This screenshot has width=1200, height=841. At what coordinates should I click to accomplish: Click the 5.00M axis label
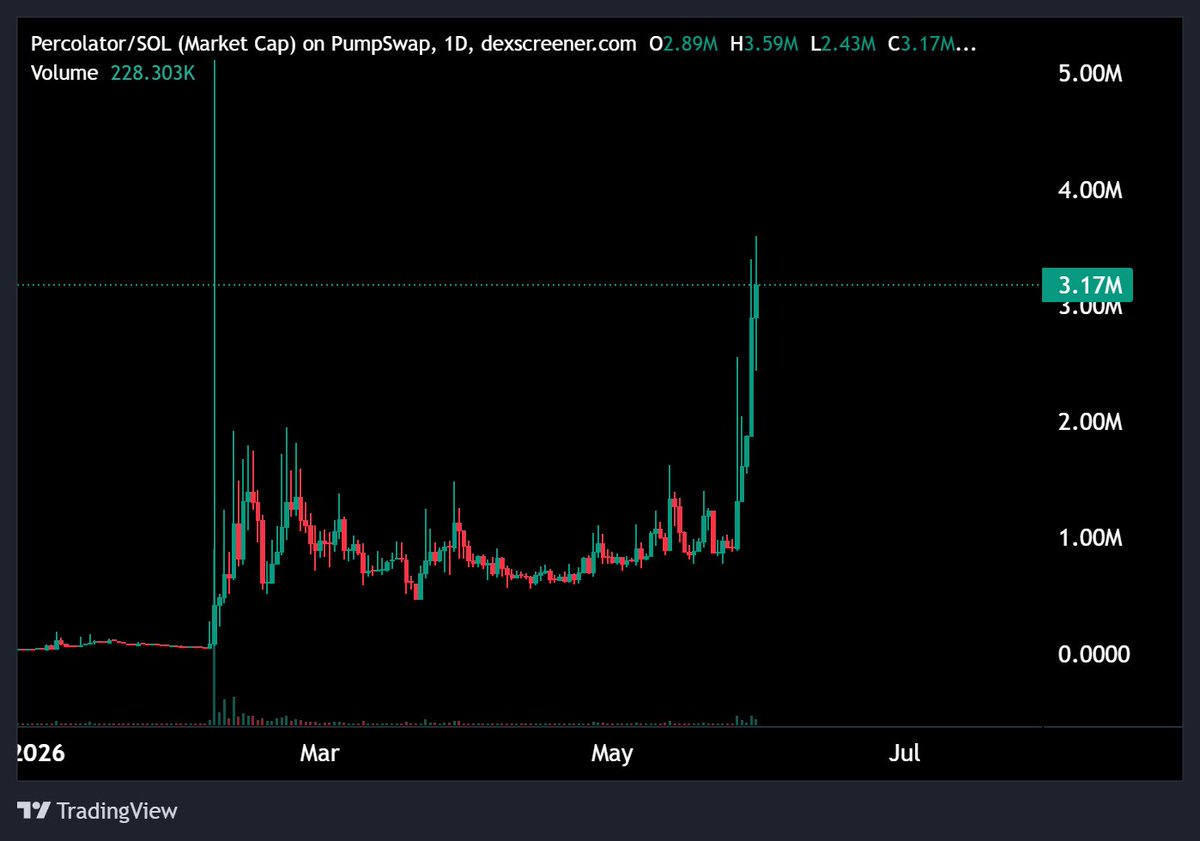point(1091,74)
